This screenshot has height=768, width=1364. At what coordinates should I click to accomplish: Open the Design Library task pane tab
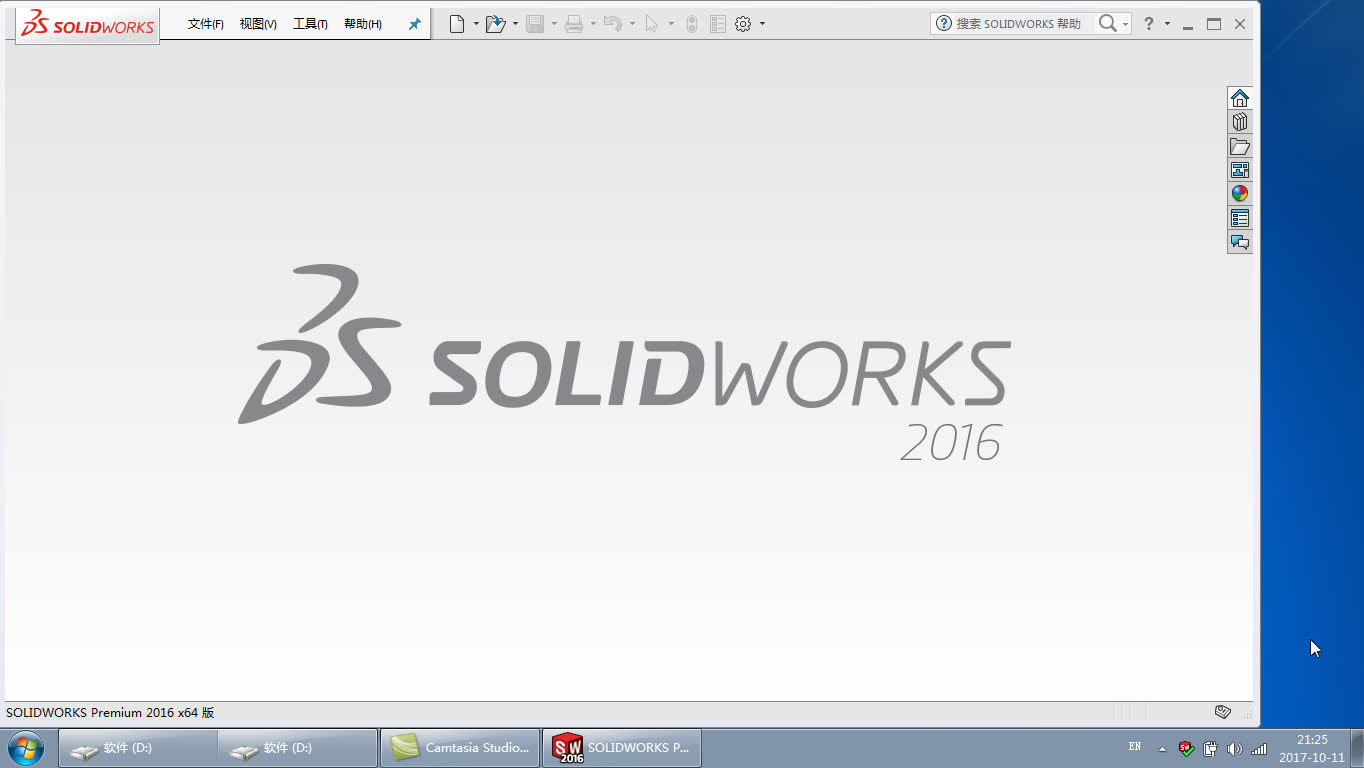1240,122
